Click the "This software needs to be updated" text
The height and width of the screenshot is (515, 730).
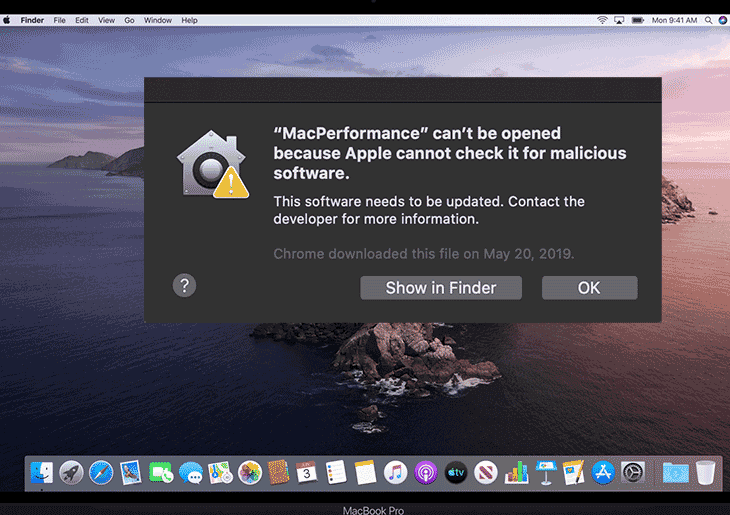pyautogui.click(x=429, y=210)
